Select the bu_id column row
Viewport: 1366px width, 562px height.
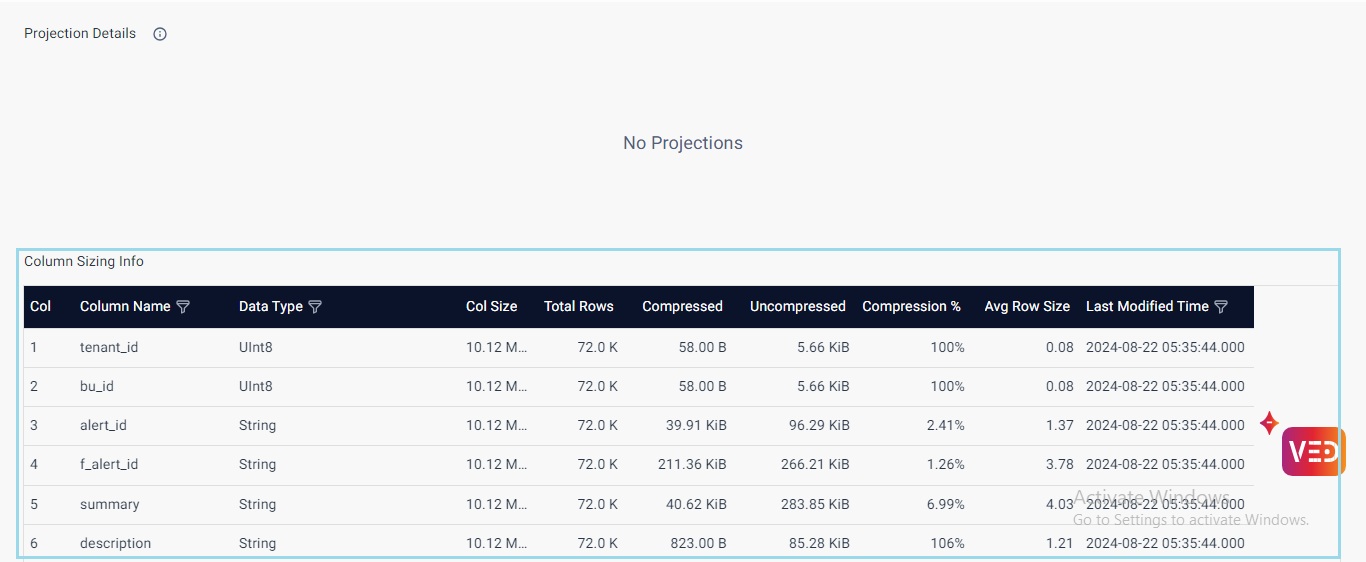[x=97, y=386]
